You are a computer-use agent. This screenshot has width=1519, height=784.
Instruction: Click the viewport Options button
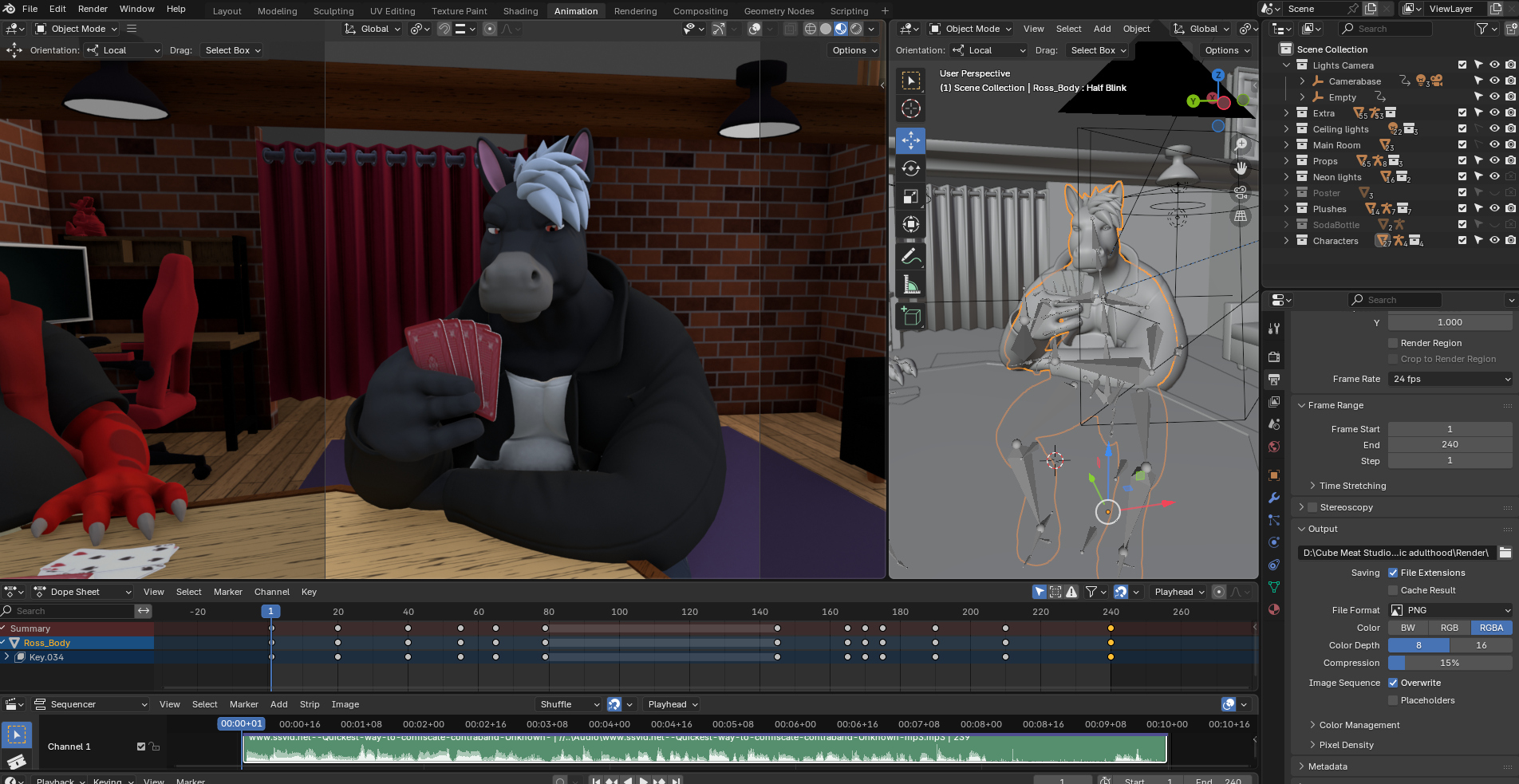pyautogui.click(x=1226, y=50)
